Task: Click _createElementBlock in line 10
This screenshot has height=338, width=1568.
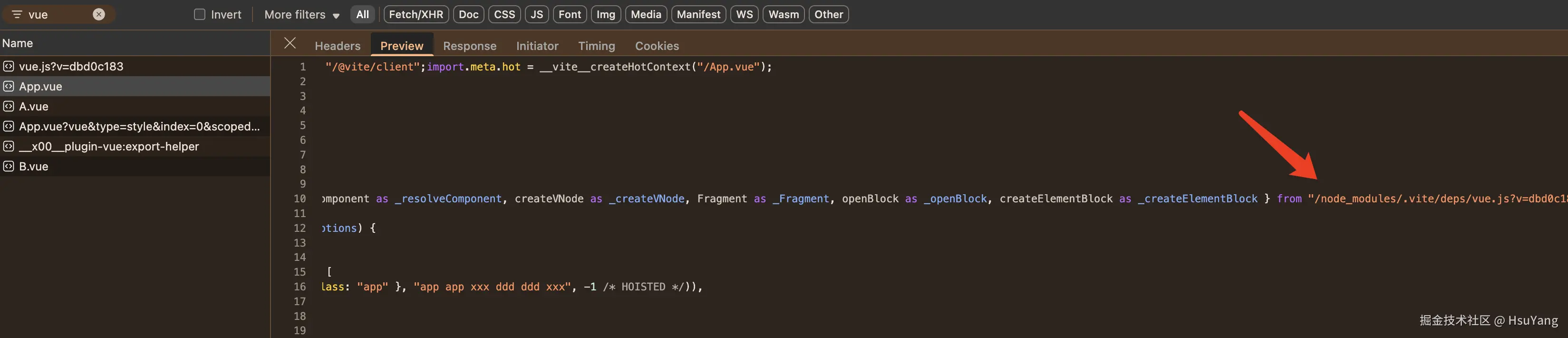Action: 1197,199
